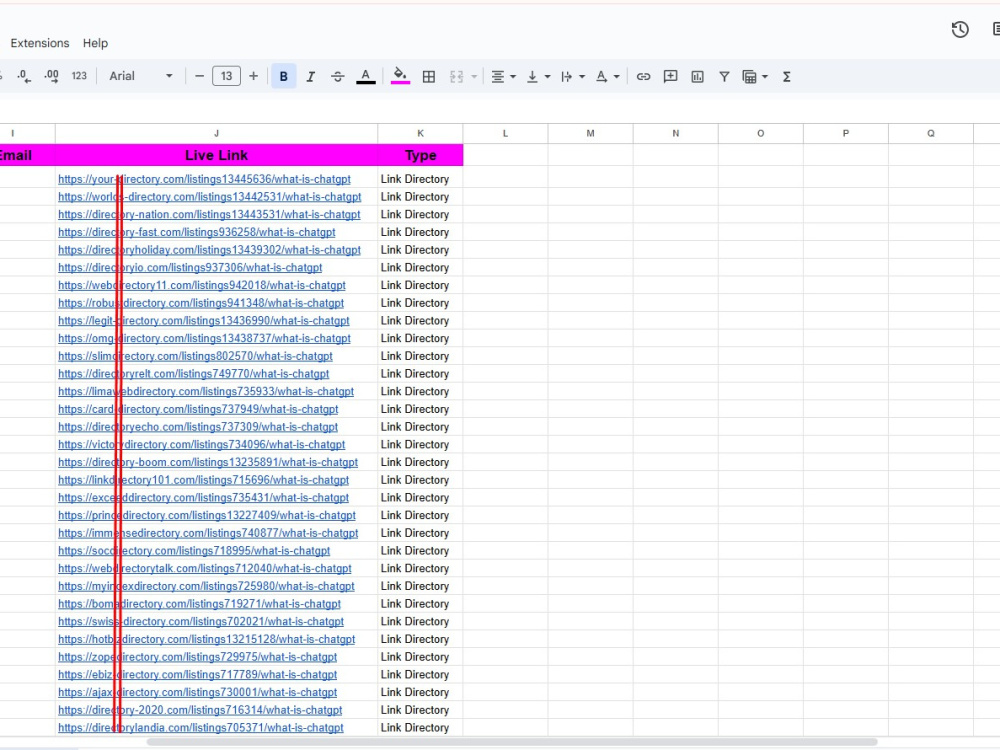Viewport: 1000px width, 750px height.
Task: Select the Type header cell
Action: (x=420, y=155)
